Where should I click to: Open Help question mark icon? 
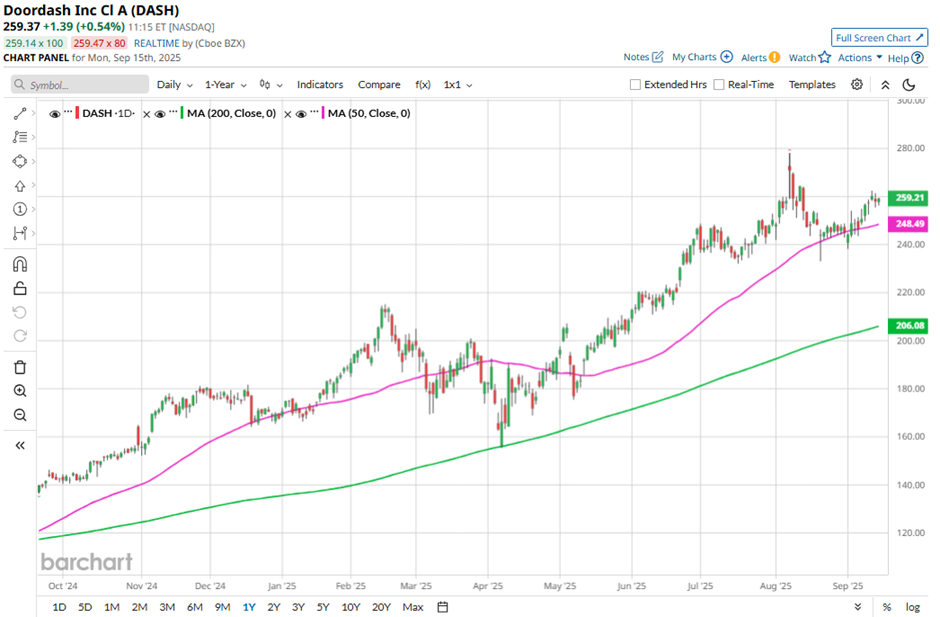coord(917,58)
